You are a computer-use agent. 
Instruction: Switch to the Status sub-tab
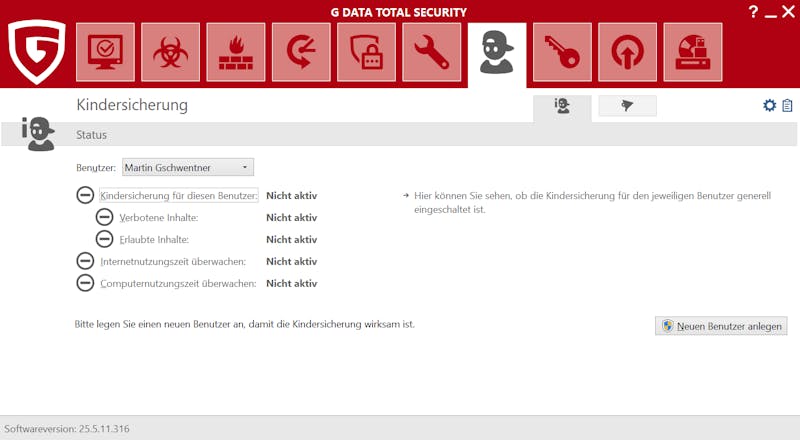[x=562, y=107]
